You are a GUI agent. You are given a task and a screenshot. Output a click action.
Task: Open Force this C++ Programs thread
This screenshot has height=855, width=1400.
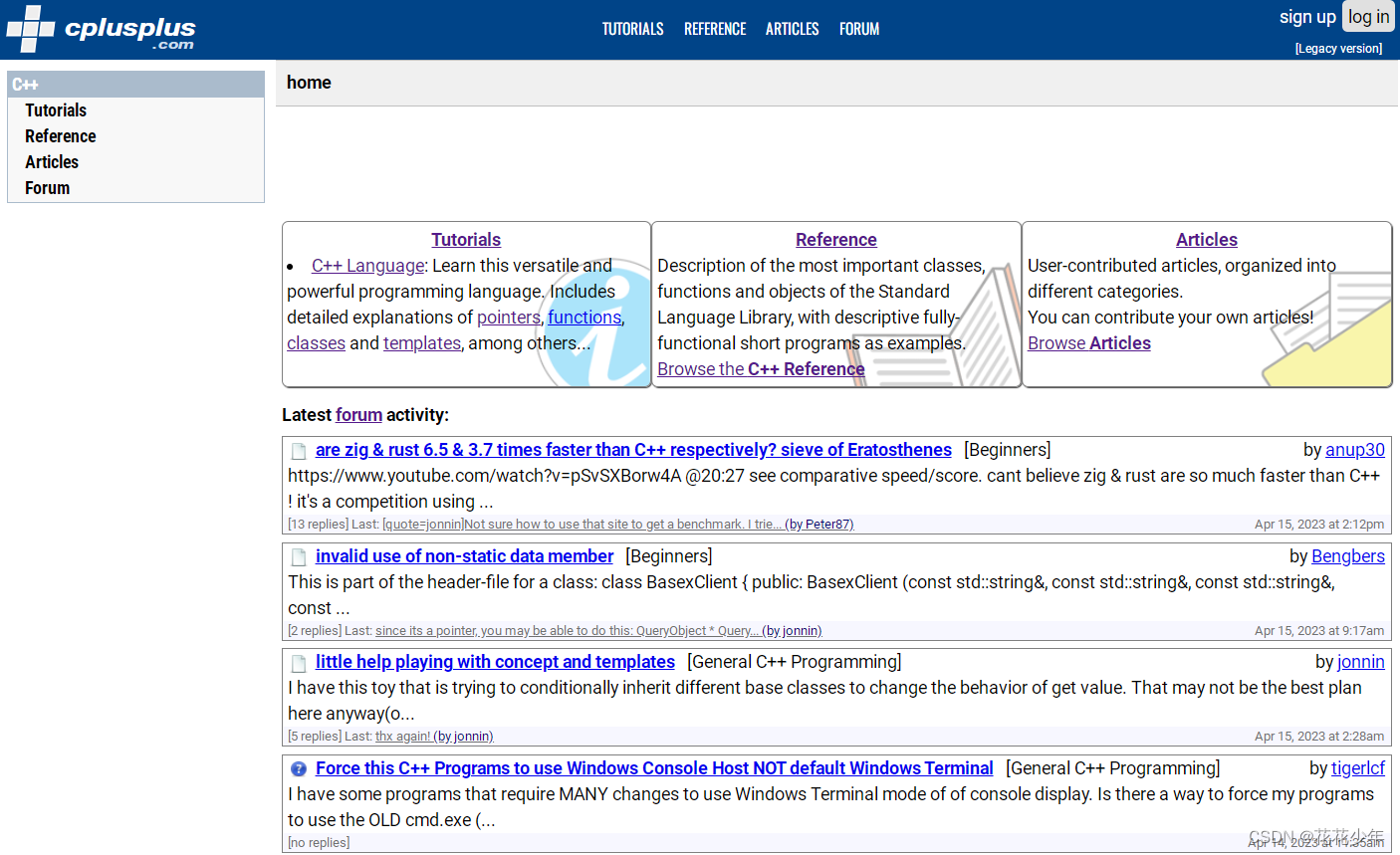tap(654, 768)
